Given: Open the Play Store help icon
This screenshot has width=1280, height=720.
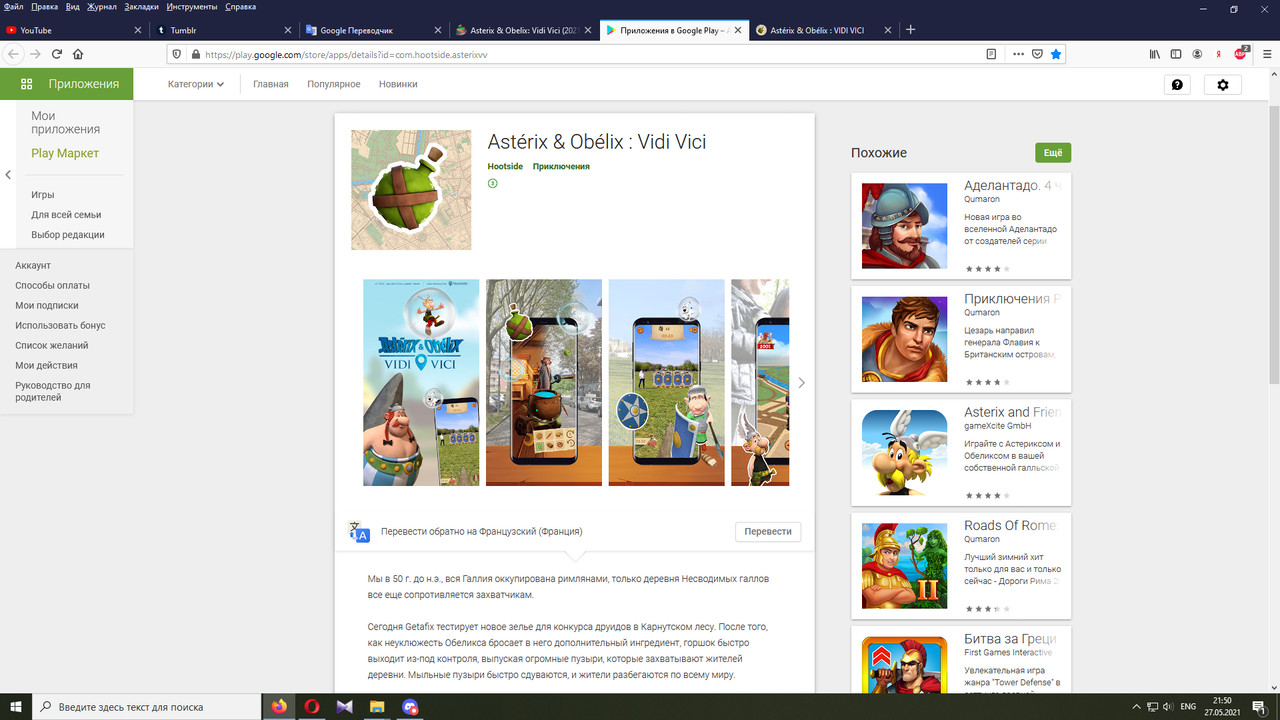Looking at the screenshot, I should [1177, 85].
